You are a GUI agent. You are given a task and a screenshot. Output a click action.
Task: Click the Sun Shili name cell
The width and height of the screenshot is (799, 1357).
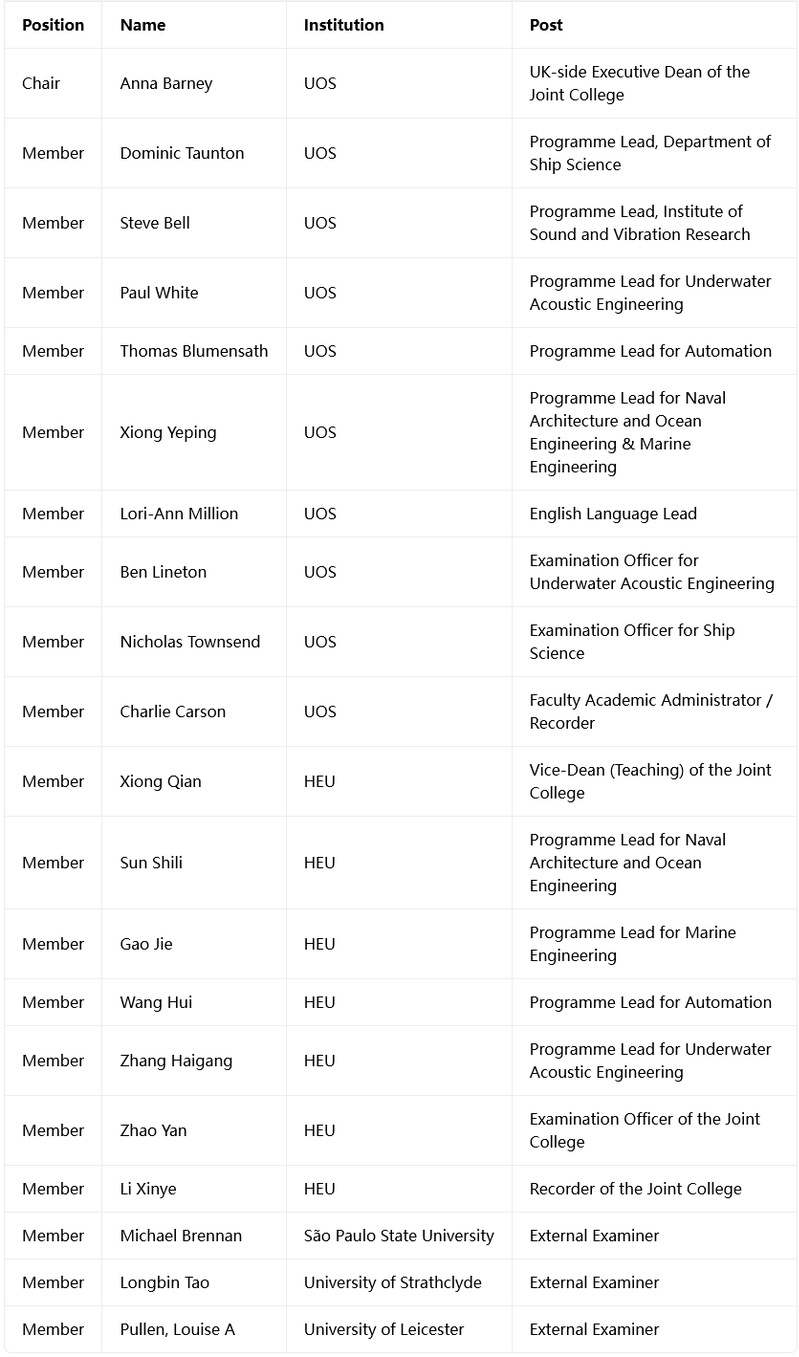tap(194, 862)
